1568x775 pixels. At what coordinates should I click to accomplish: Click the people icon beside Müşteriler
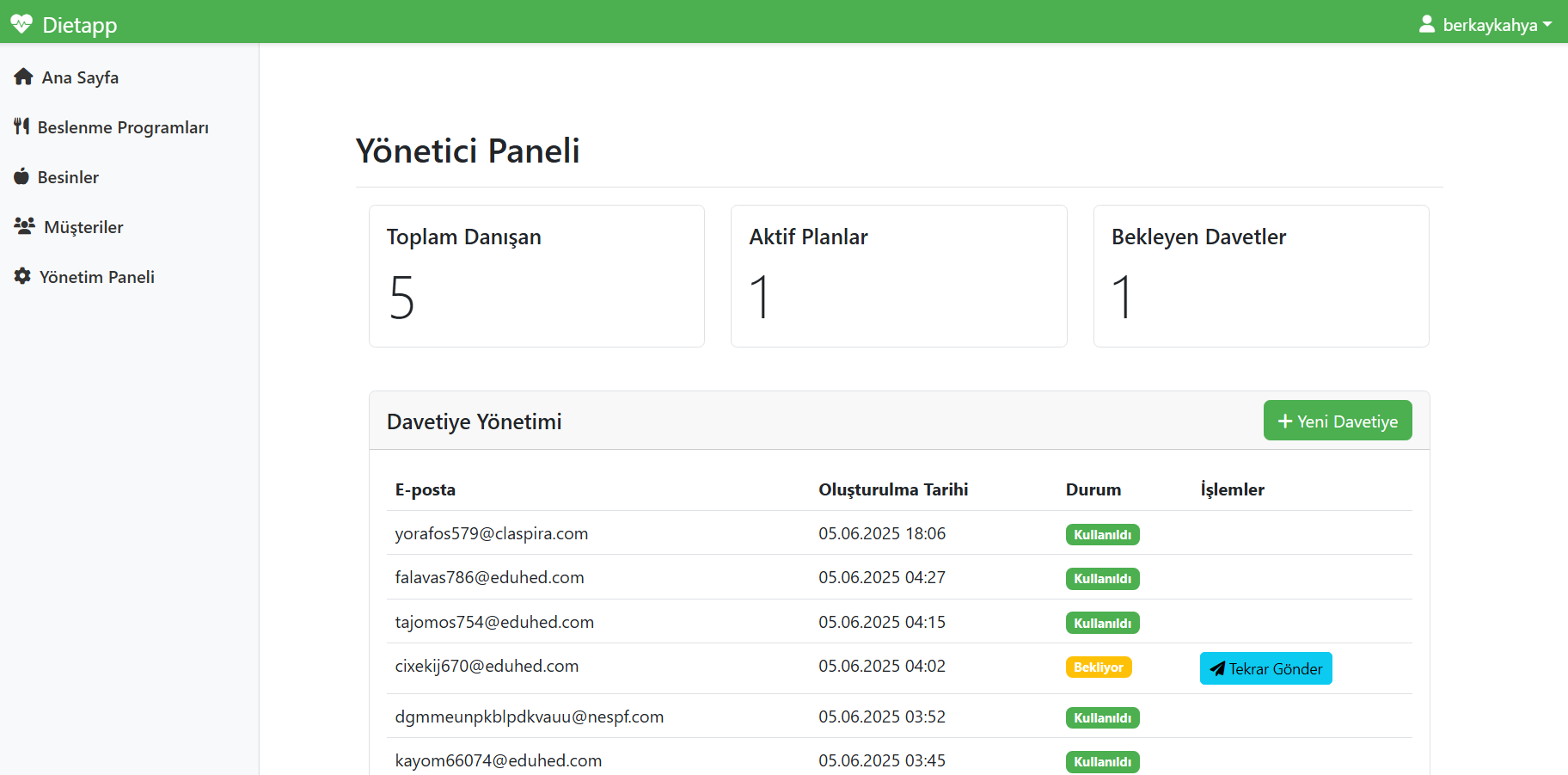tap(22, 226)
